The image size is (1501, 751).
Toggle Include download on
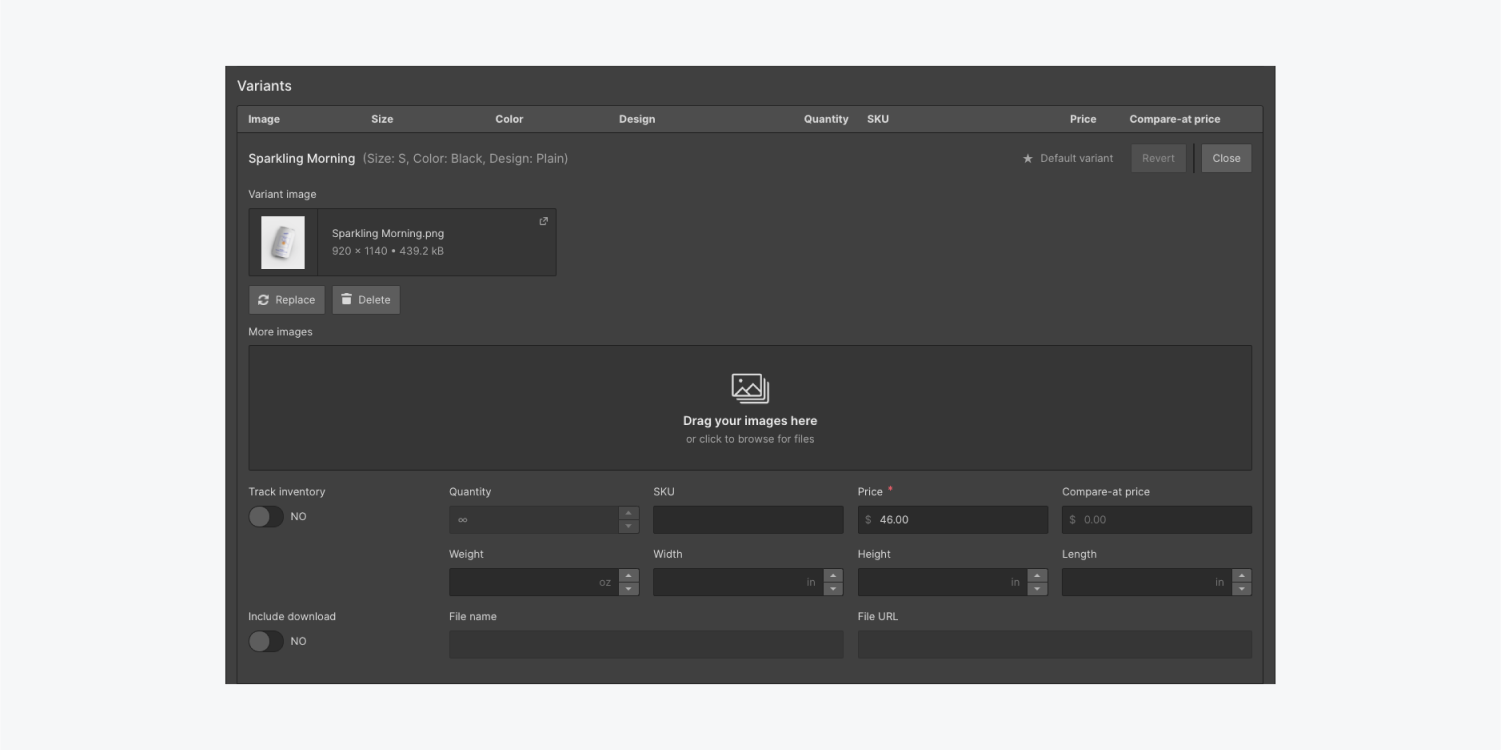(x=267, y=642)
